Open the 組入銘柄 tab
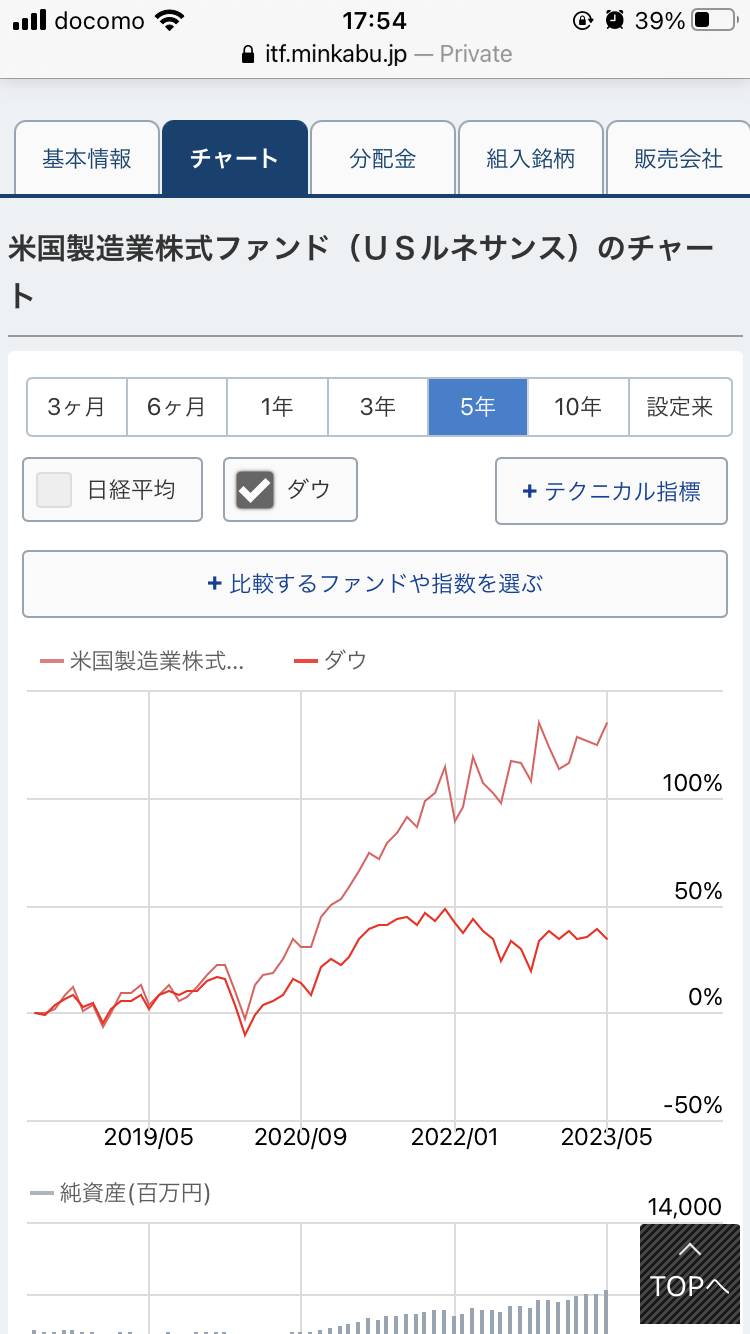 pyautogui.click(x=531, y=158)
